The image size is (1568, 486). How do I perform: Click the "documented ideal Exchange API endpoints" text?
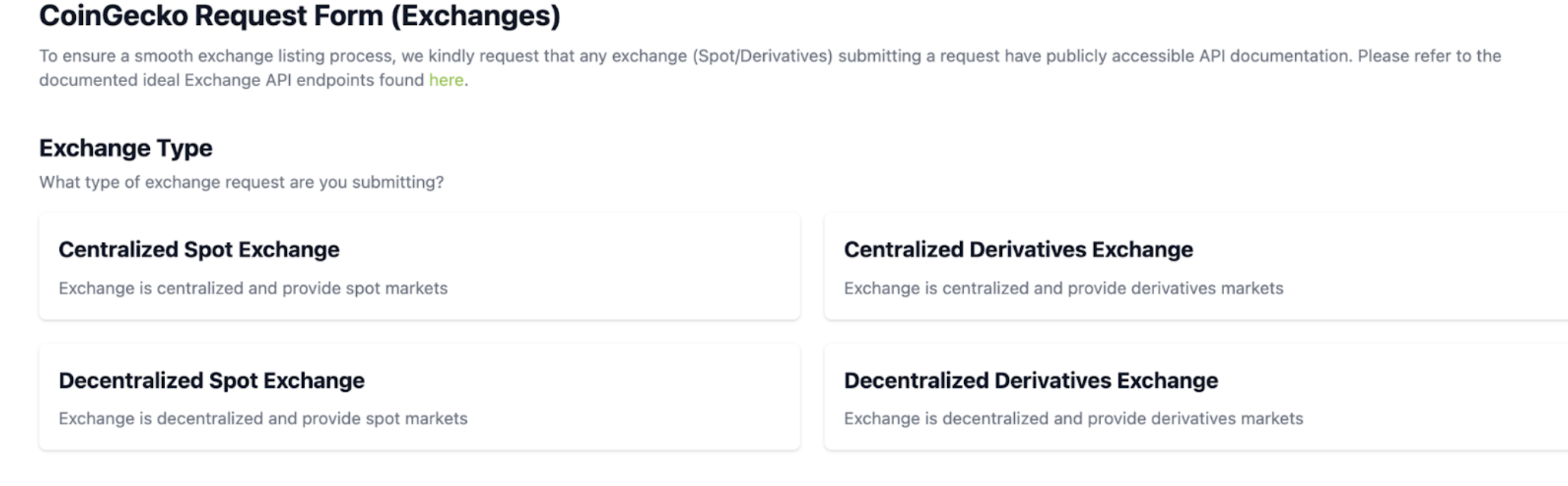[x=232, y=80]
